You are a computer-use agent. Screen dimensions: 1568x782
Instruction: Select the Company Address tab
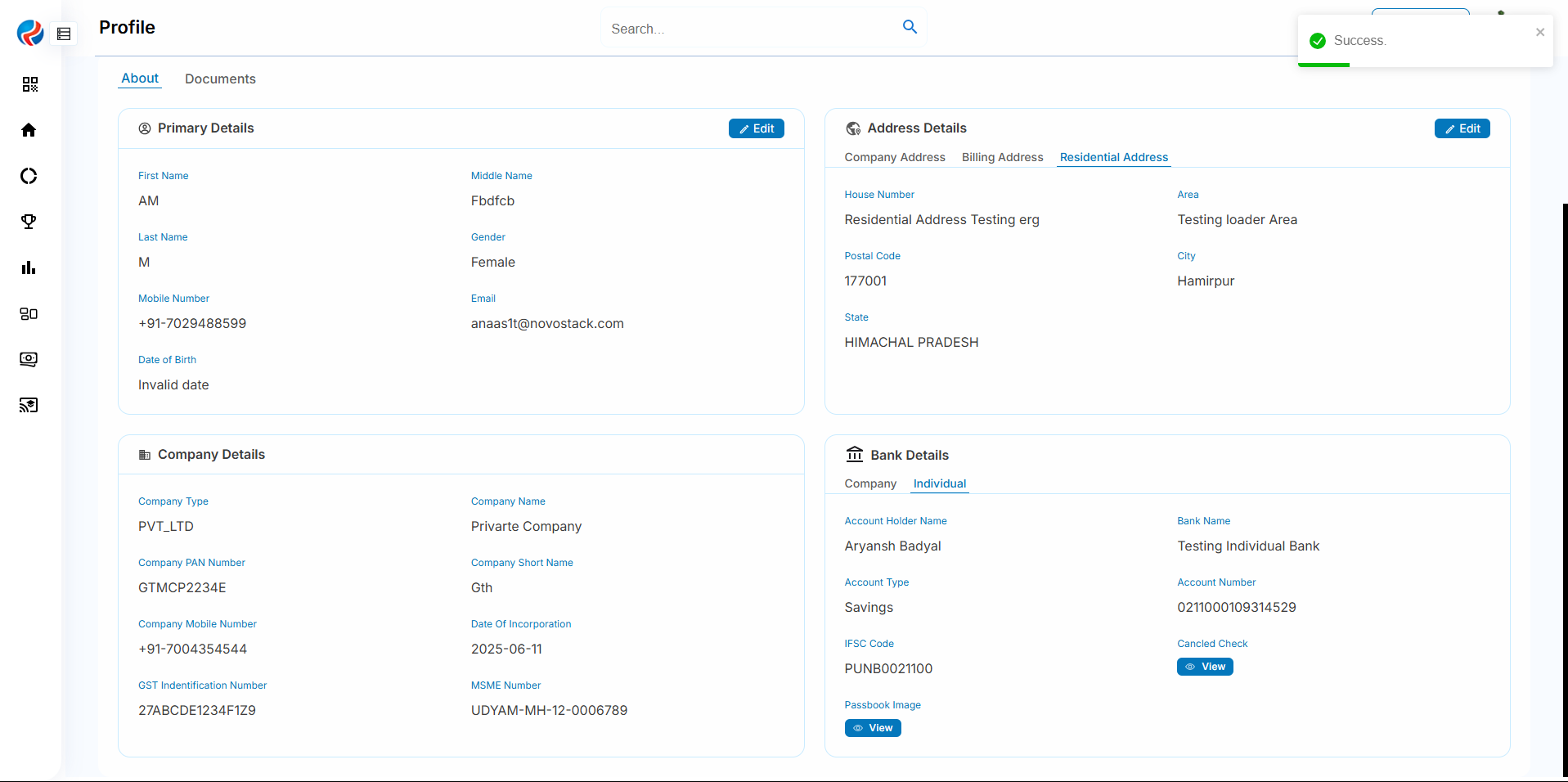(894, 157)
